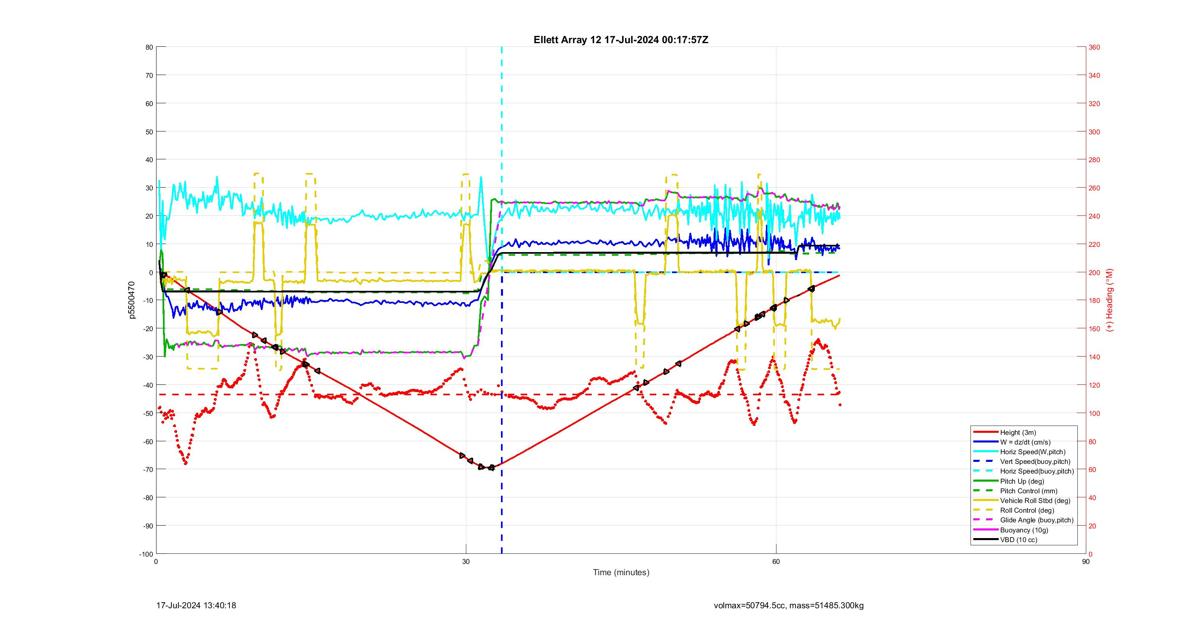Click the left axis tick label '-100'
This screenshot has height=622, width=1200.
point(146,554)
